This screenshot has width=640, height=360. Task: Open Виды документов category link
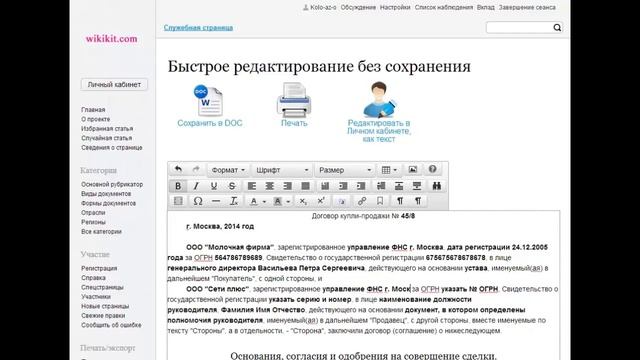tap(106, 194)
